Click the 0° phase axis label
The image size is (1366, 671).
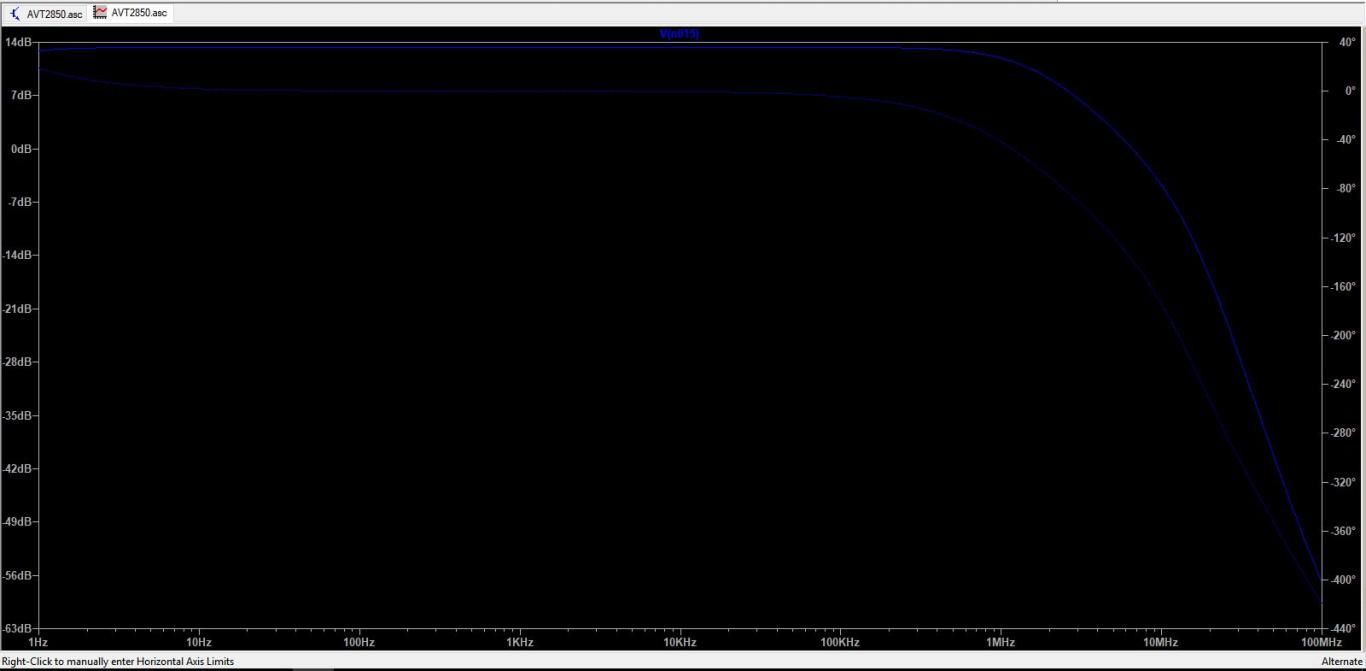tap(1349, 91)
